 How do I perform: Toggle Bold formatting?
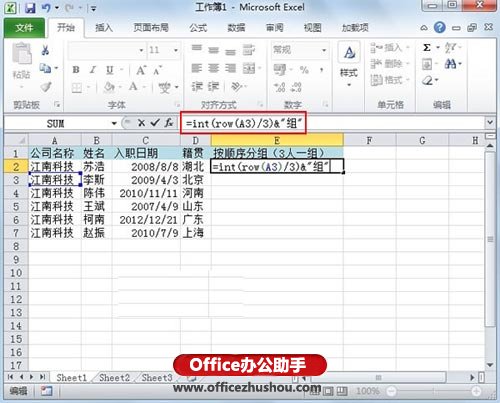pyautogui.click(x=76, y=70)
